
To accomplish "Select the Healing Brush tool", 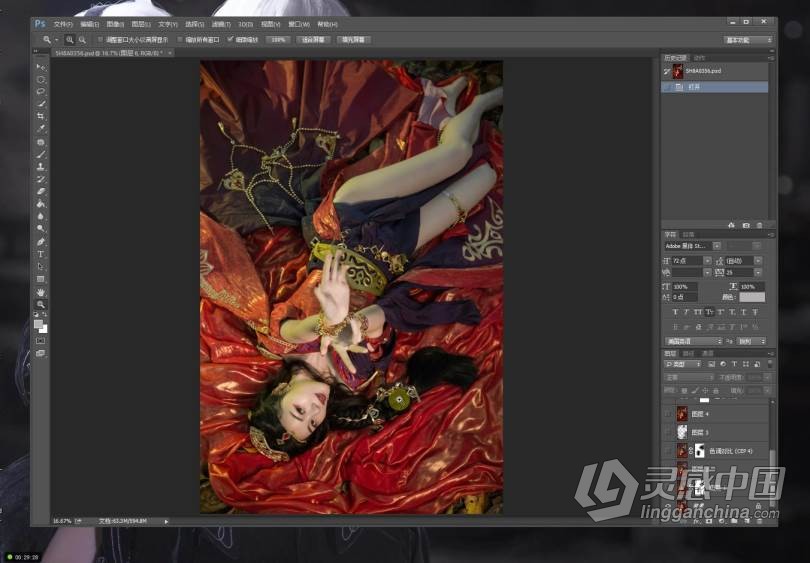I will point(40,142).
